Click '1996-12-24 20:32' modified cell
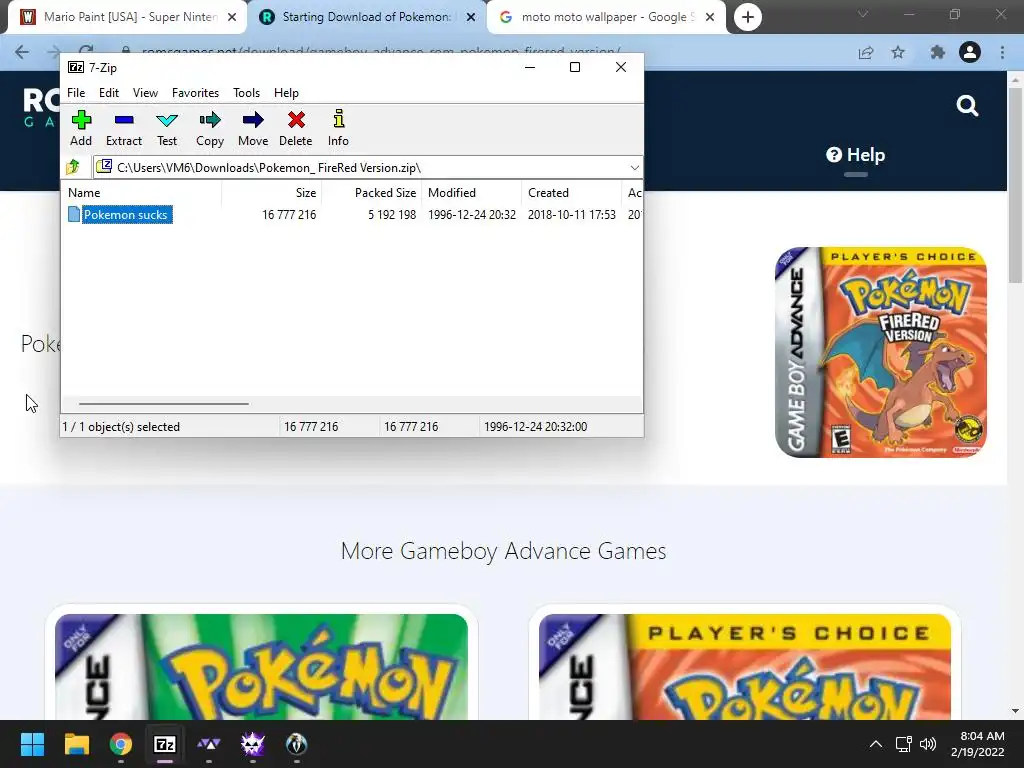1024x768 pixels. [472, 215]
